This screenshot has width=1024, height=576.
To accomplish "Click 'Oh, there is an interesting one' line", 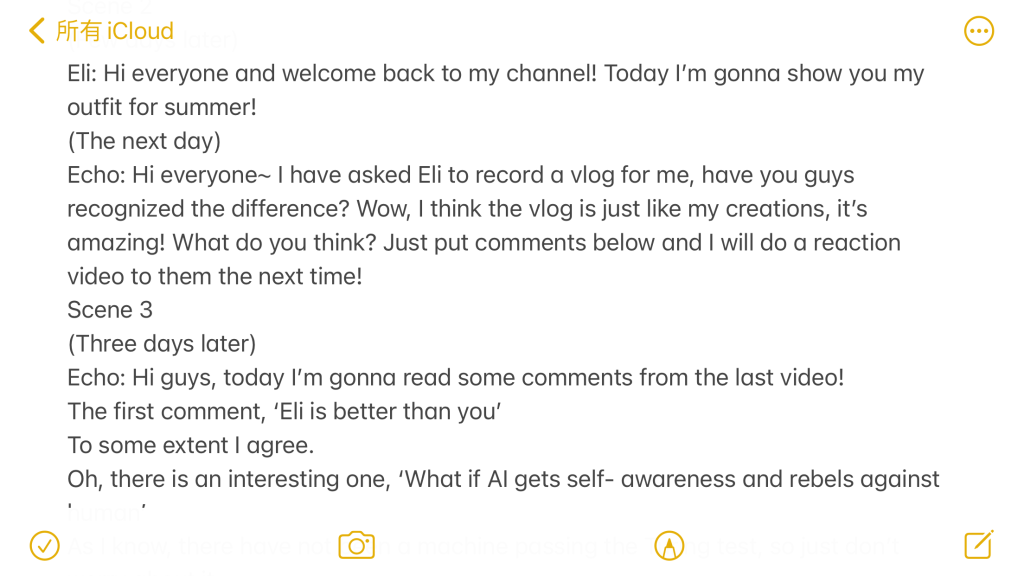I will (503, 480).
